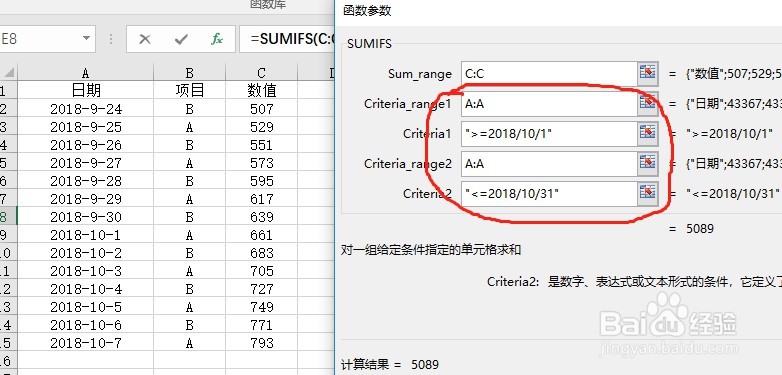Open the Name Box dropdown arrow
Screen dimensions: 782x375
86,38
